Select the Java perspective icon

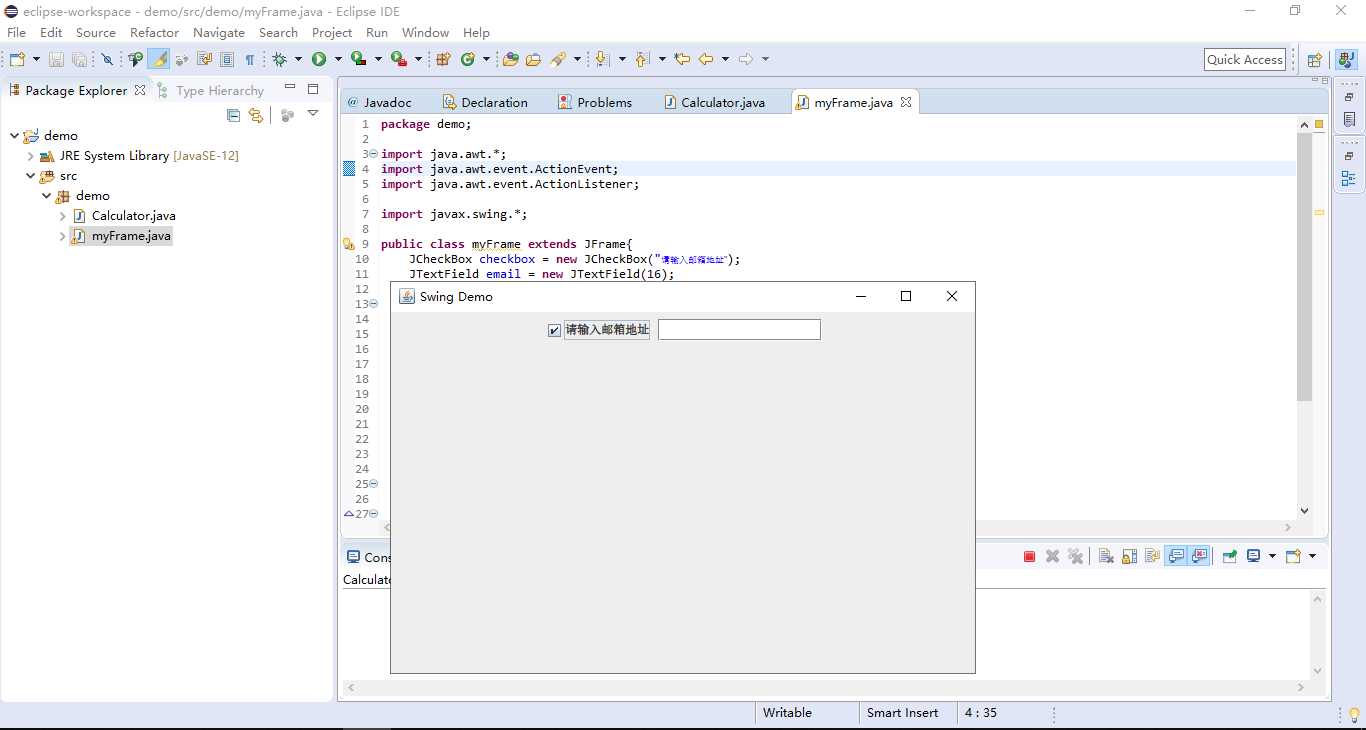point(1345,59)
